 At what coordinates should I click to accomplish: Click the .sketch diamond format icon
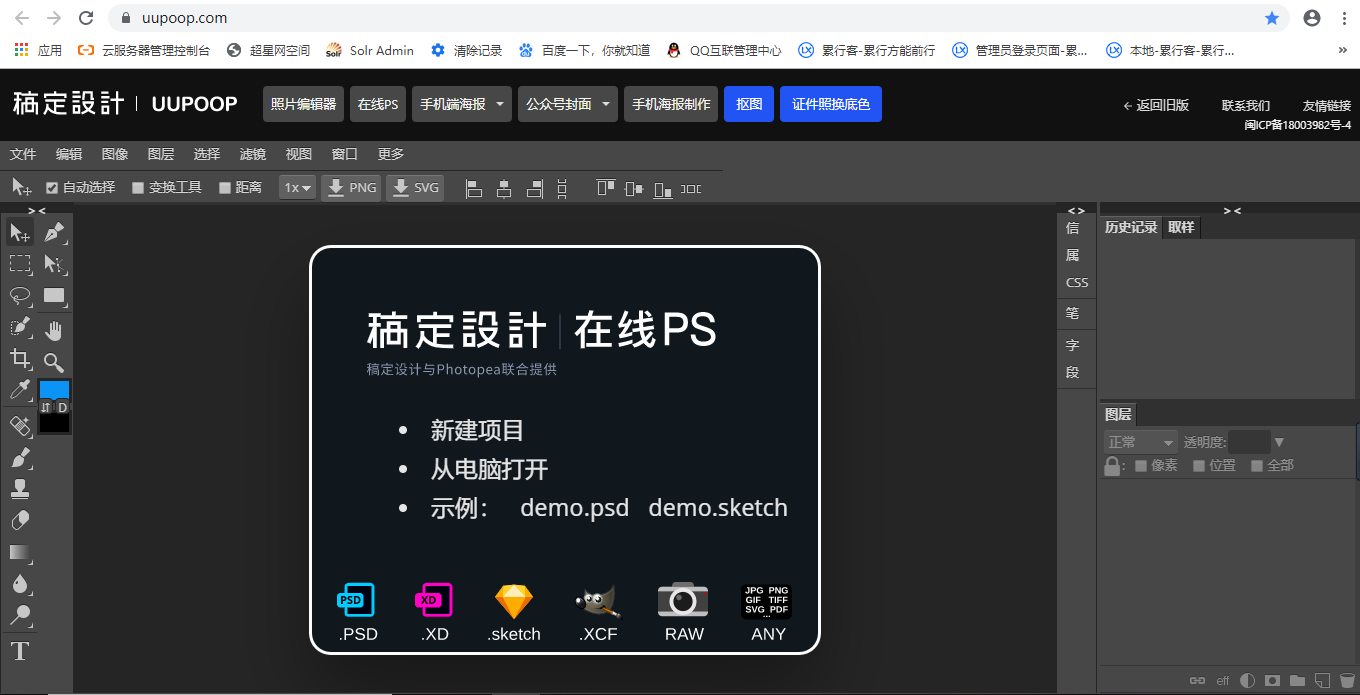click(x=514, y=601)
